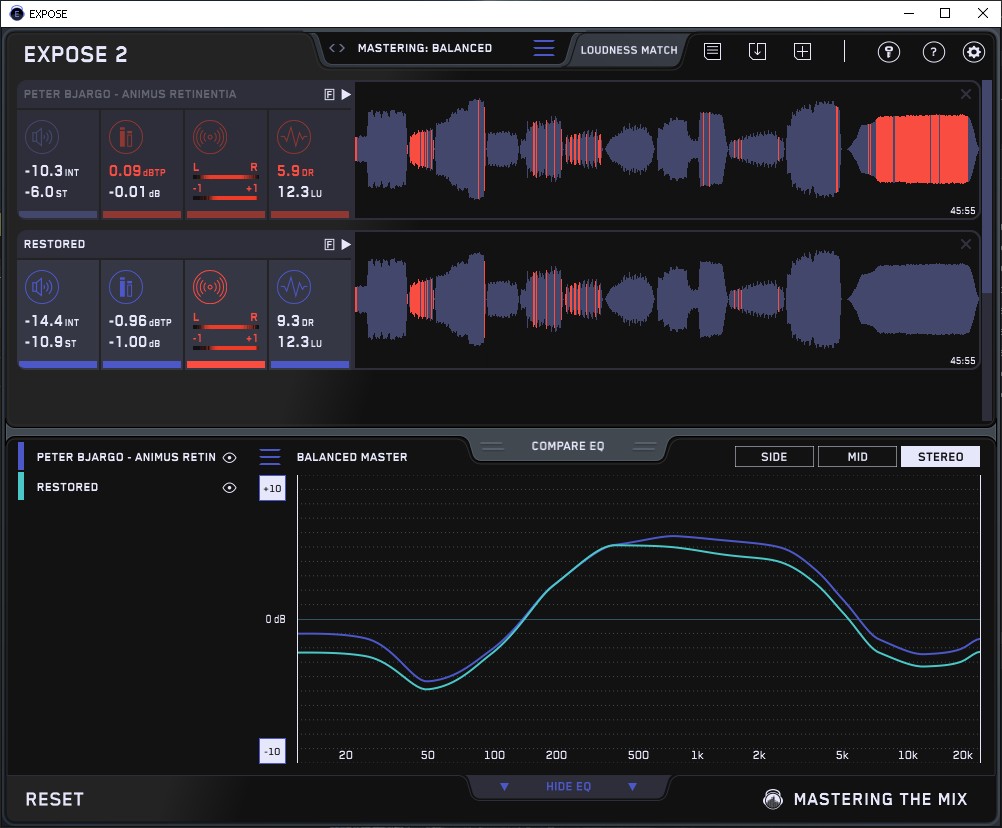Screen dimensions: 1002x828
Task: Select the stereo phase icon on RESTORED track
Action: 210,287
